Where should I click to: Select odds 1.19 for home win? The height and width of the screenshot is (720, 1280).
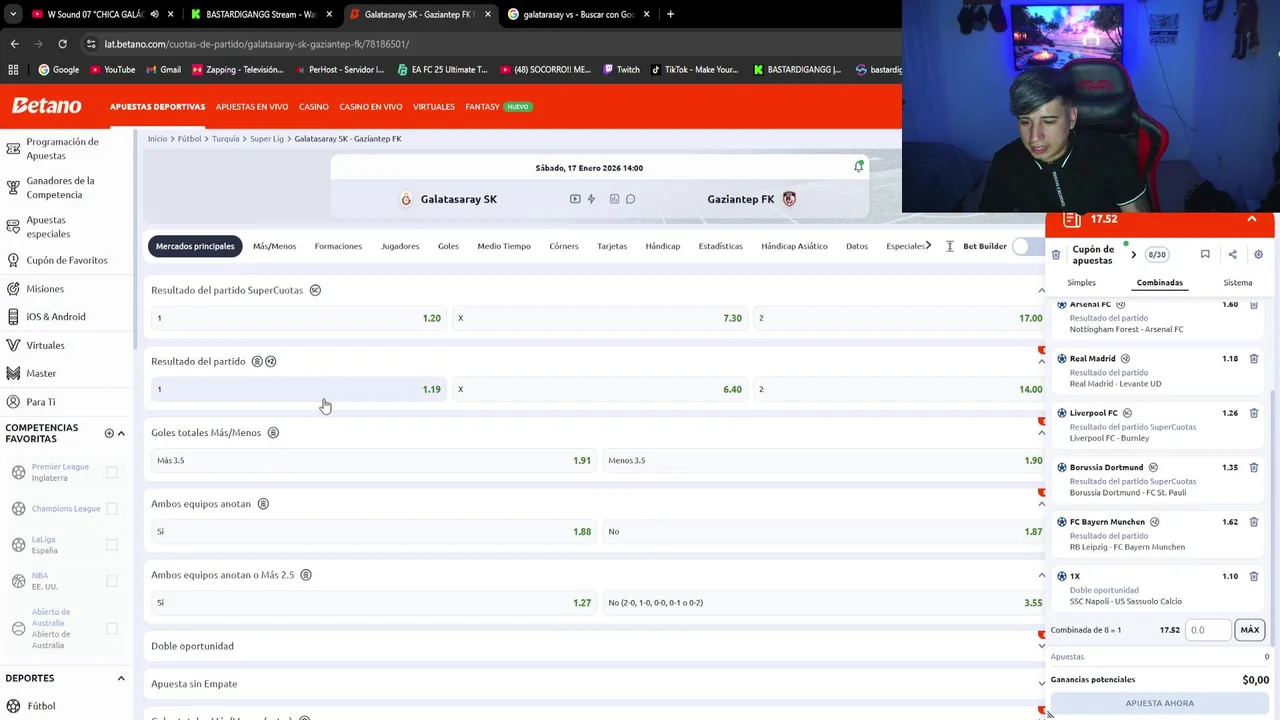299,389
